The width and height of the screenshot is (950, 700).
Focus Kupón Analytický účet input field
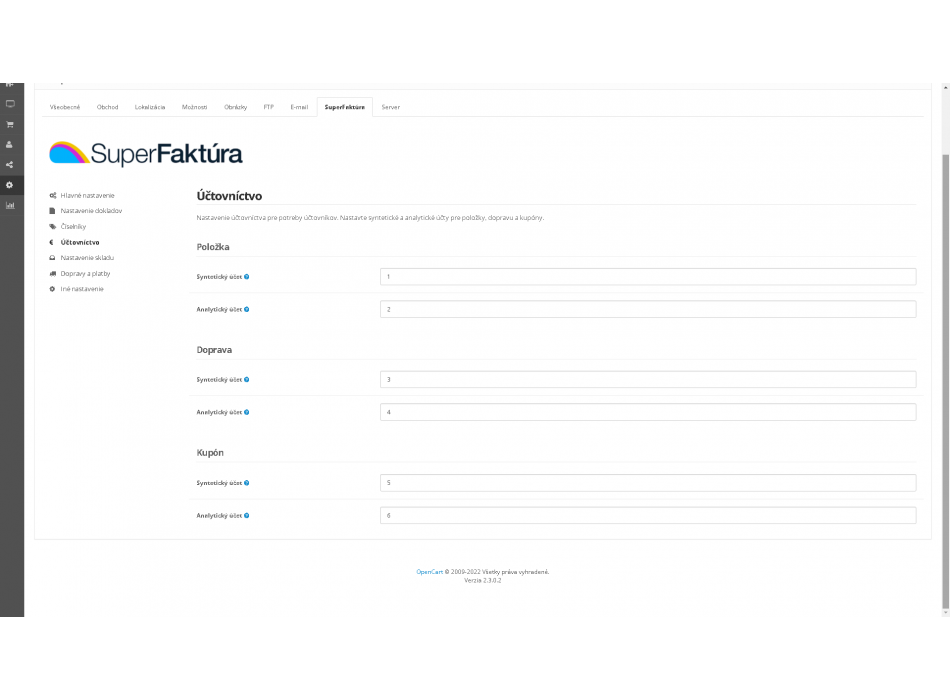pyautogui.click(x=648, y=516)
